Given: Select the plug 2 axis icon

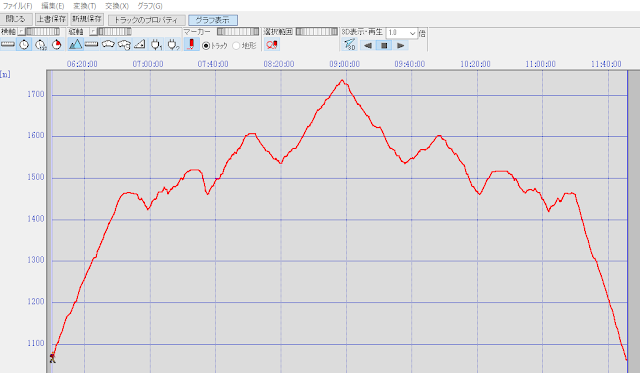Looking at the screenshot, I should pos(173,44).
